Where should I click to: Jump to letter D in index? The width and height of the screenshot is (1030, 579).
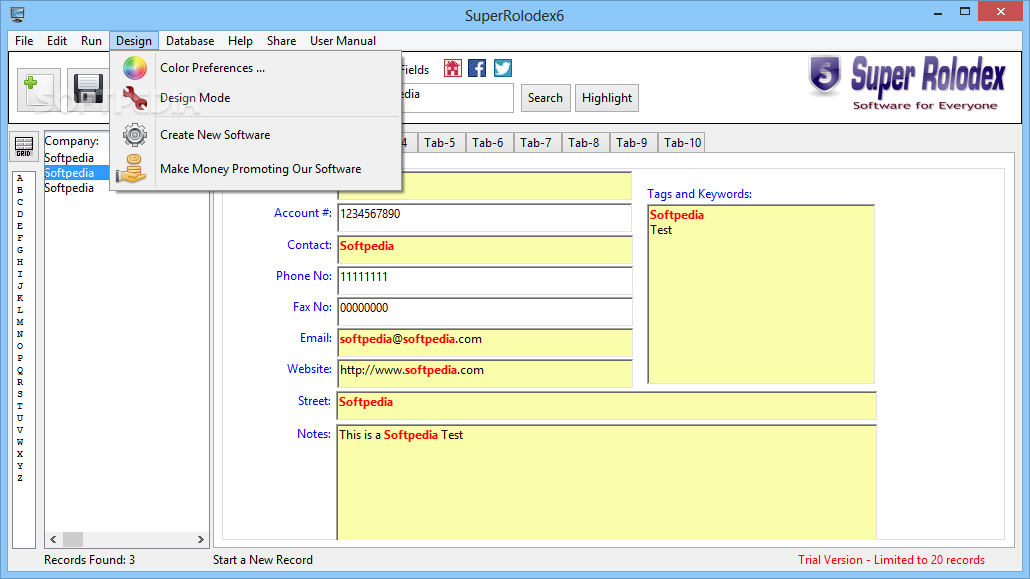pyautogui.click(x=20, y=214)
